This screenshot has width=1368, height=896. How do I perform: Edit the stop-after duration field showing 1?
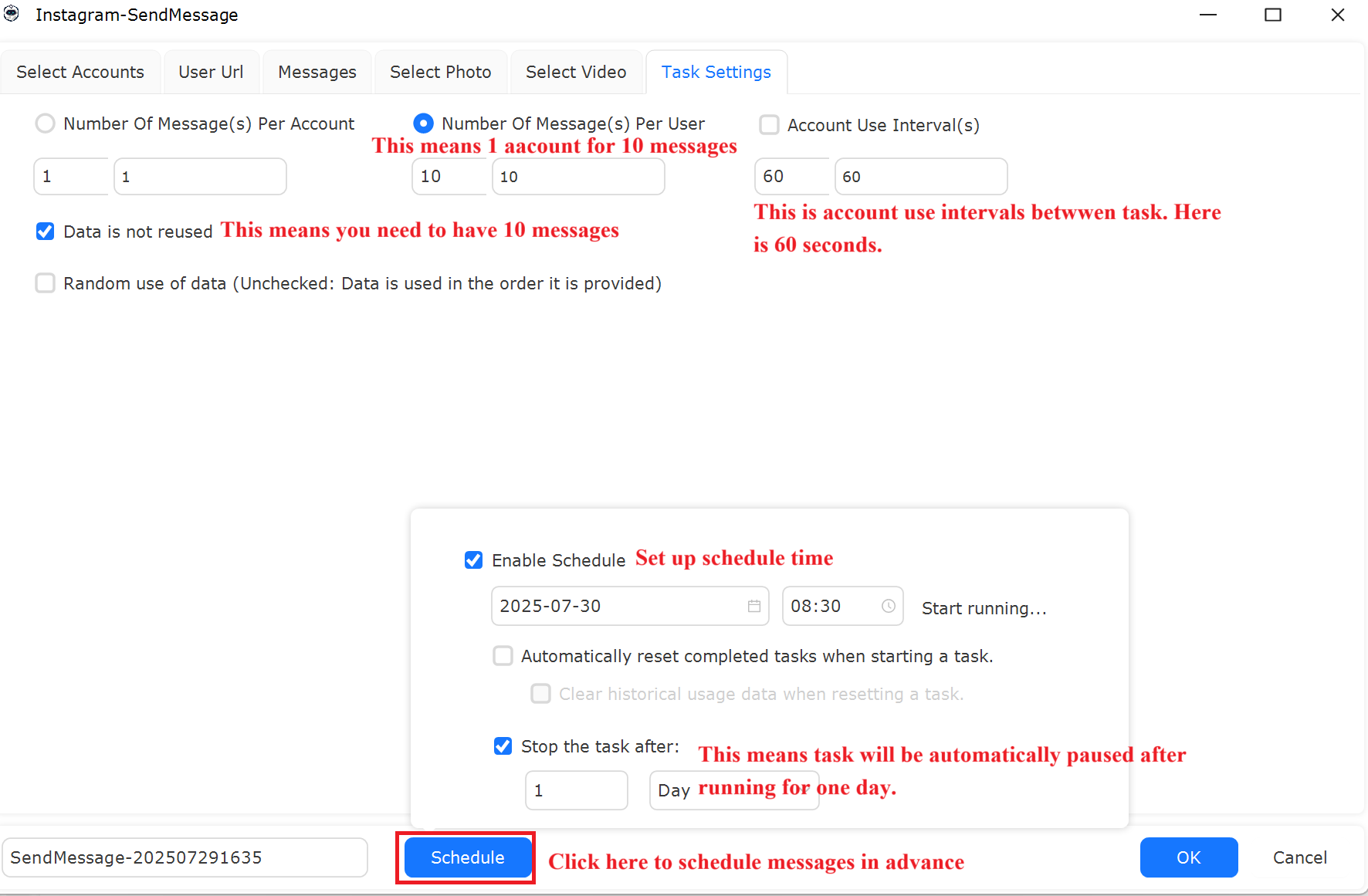tap(577, 790)
